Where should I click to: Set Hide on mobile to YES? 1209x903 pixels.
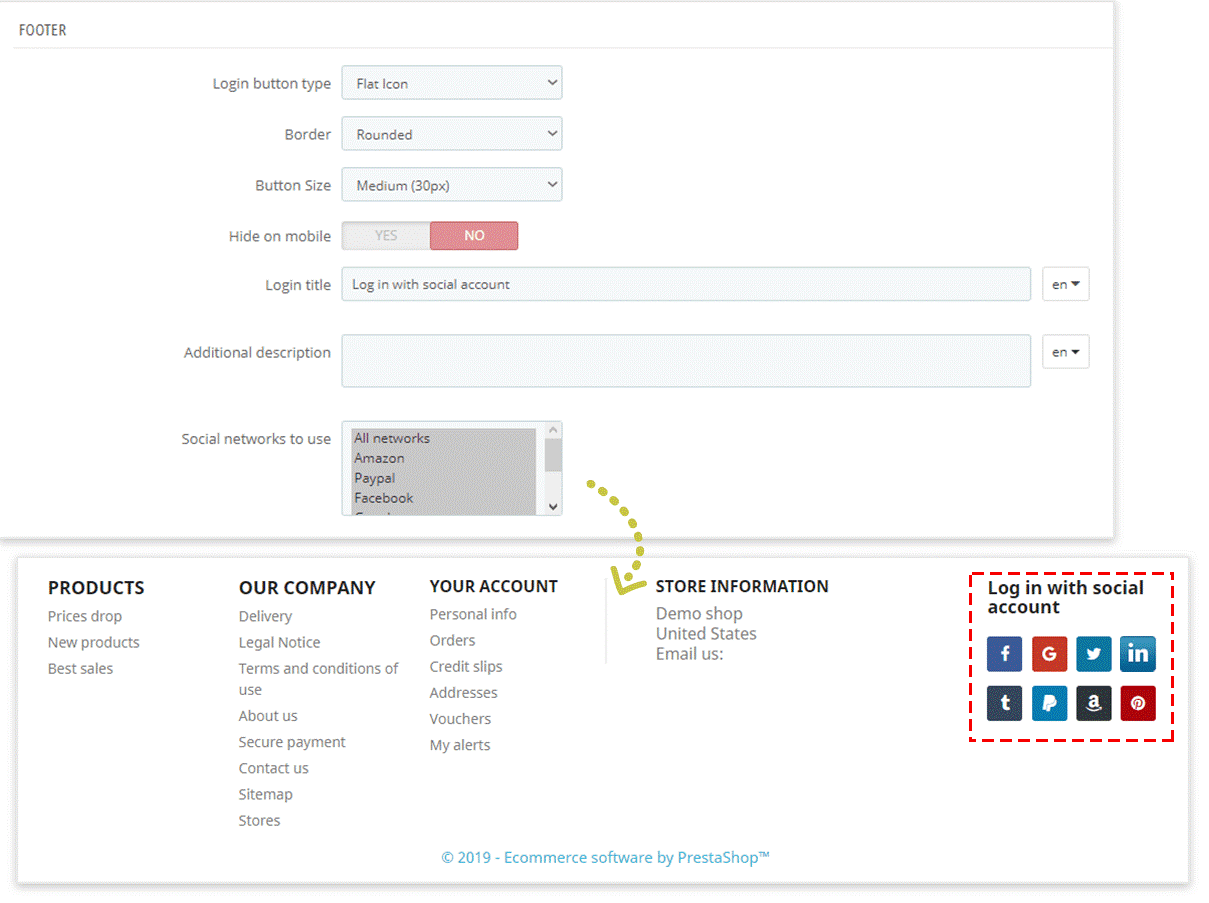[386, 236]
